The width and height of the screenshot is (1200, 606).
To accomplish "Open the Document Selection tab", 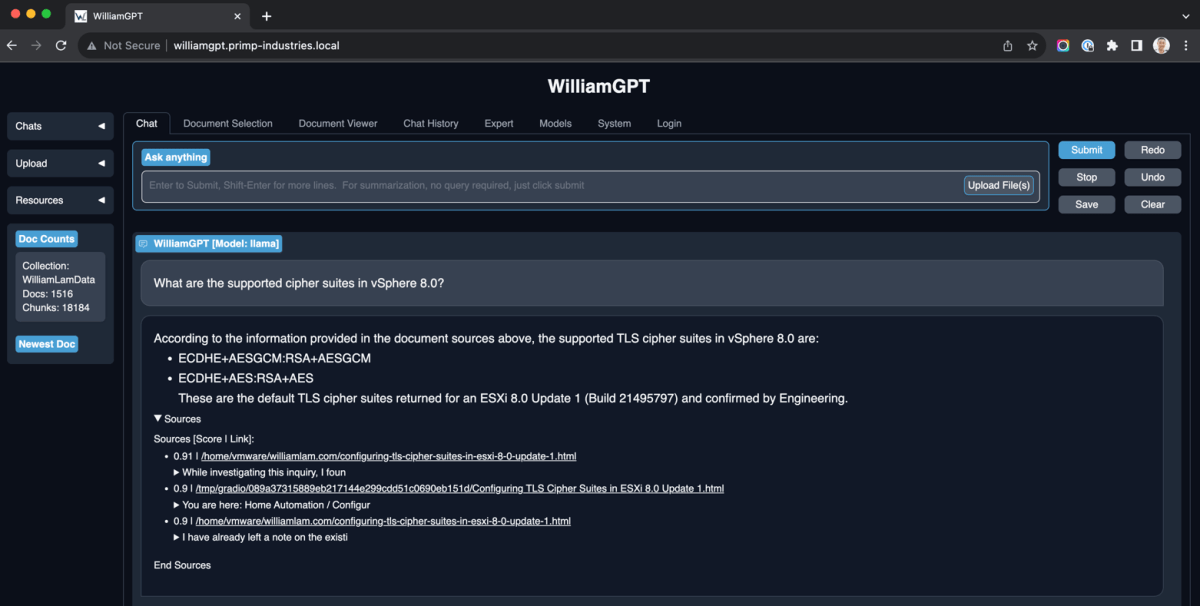I will click(228, 123).
